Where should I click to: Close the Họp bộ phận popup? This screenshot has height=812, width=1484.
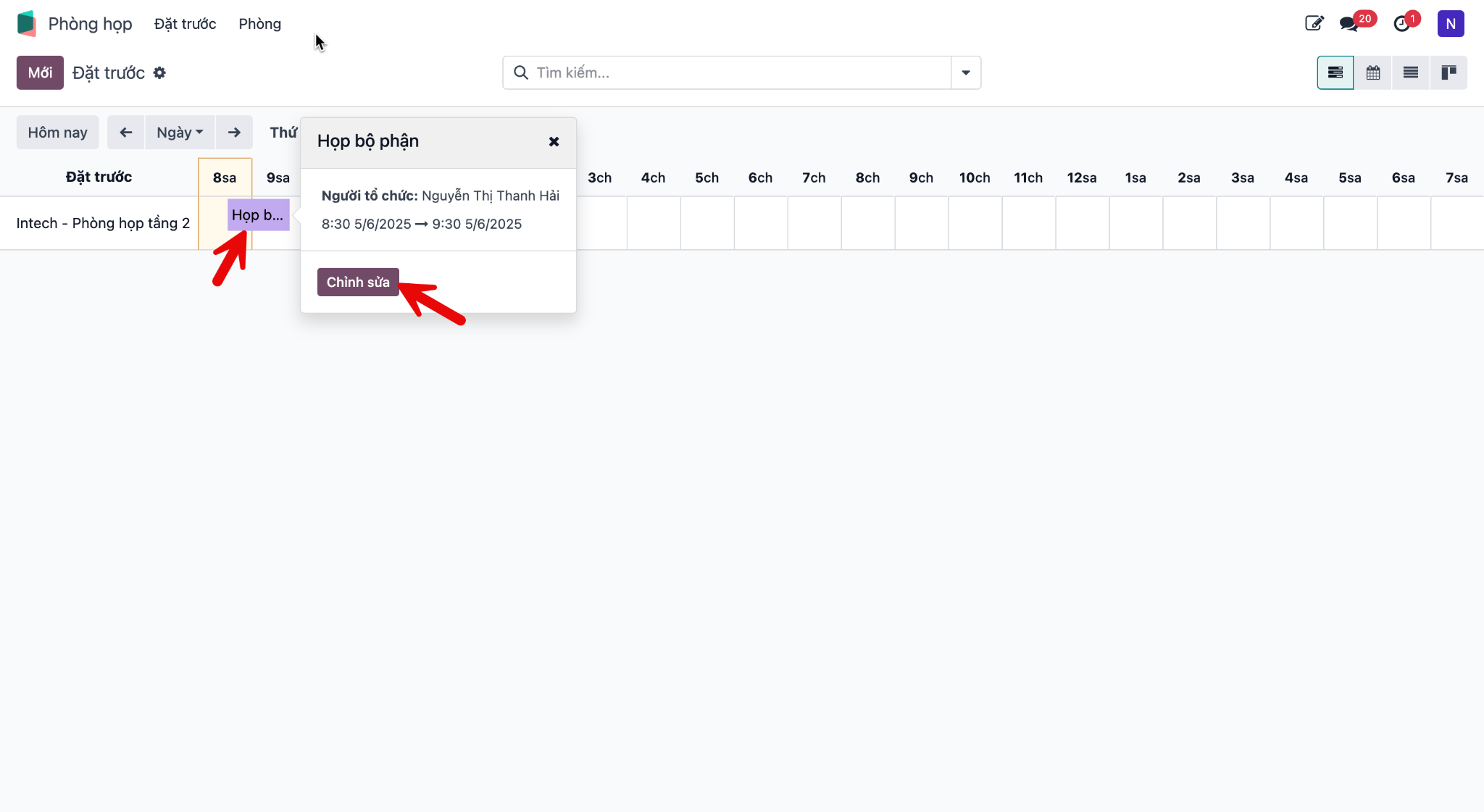554,141
